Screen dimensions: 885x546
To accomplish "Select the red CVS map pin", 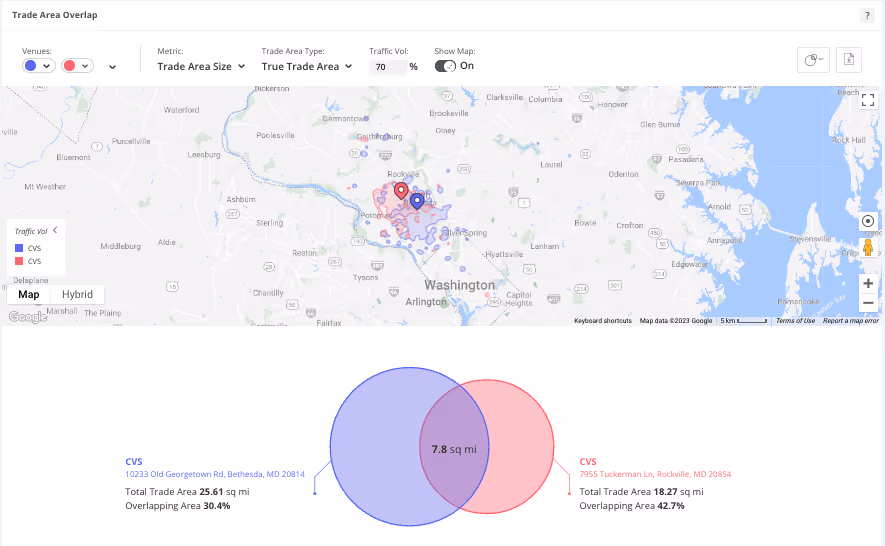I will [x=401, y=190].
